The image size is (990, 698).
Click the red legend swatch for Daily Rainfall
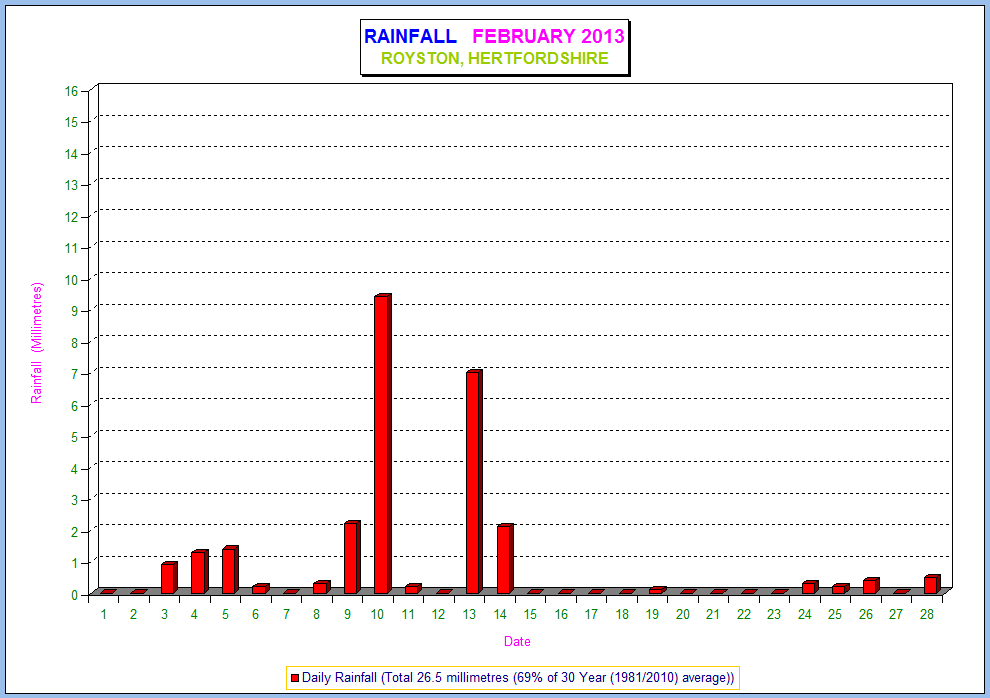[x=294, y=678]
